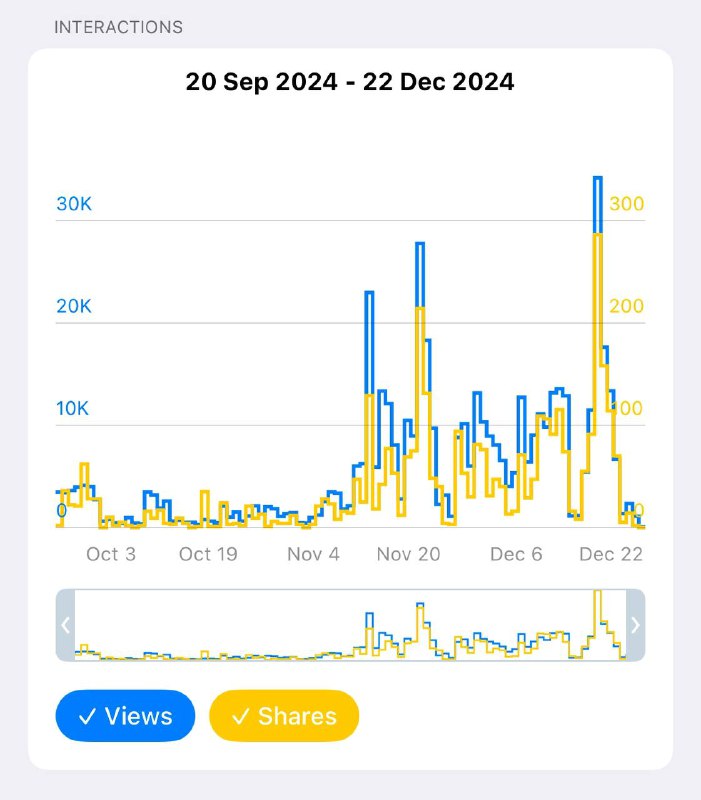Toggle the Shares series off
Viewport: 701px width, 800px height.
click(x=284, y=716)
